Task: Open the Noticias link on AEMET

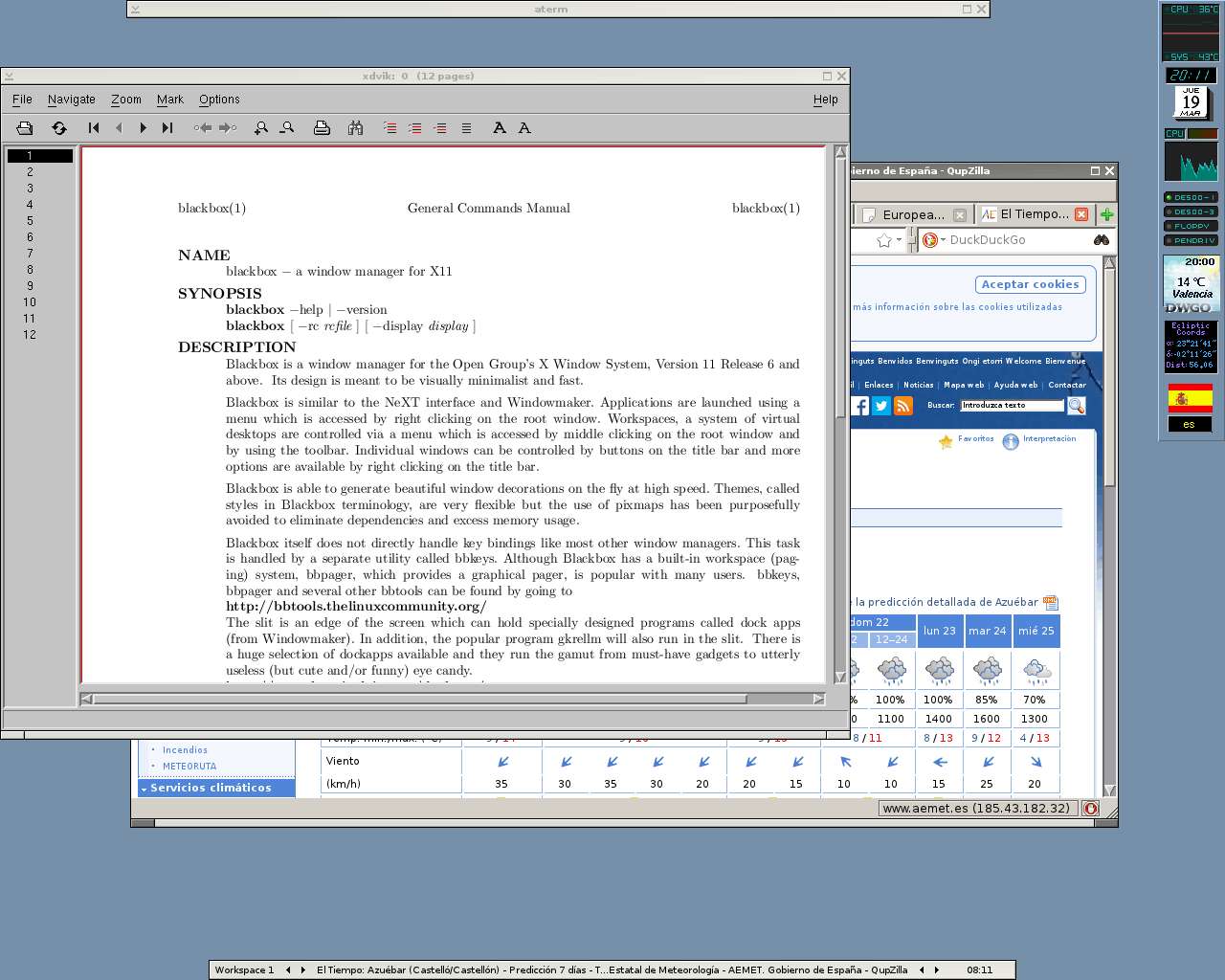Action: 919,385
